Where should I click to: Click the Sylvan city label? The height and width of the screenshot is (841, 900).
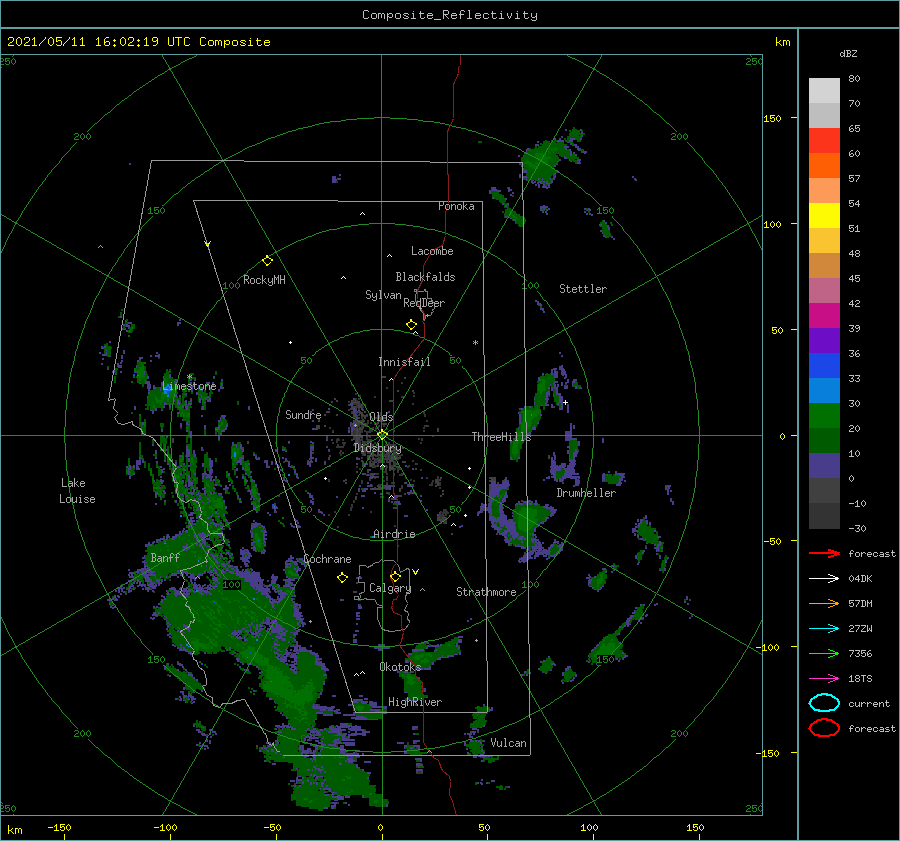point(383,295)
